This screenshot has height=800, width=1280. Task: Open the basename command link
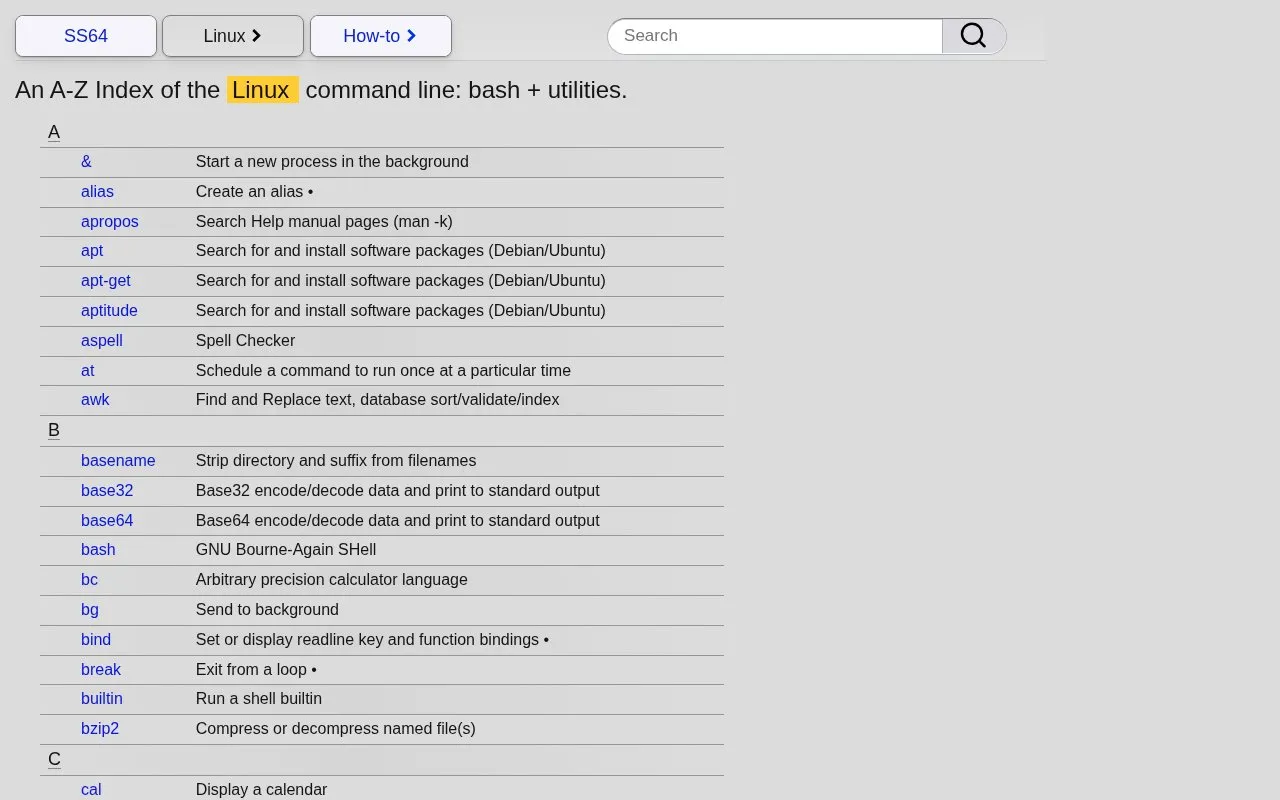(118, 461)
